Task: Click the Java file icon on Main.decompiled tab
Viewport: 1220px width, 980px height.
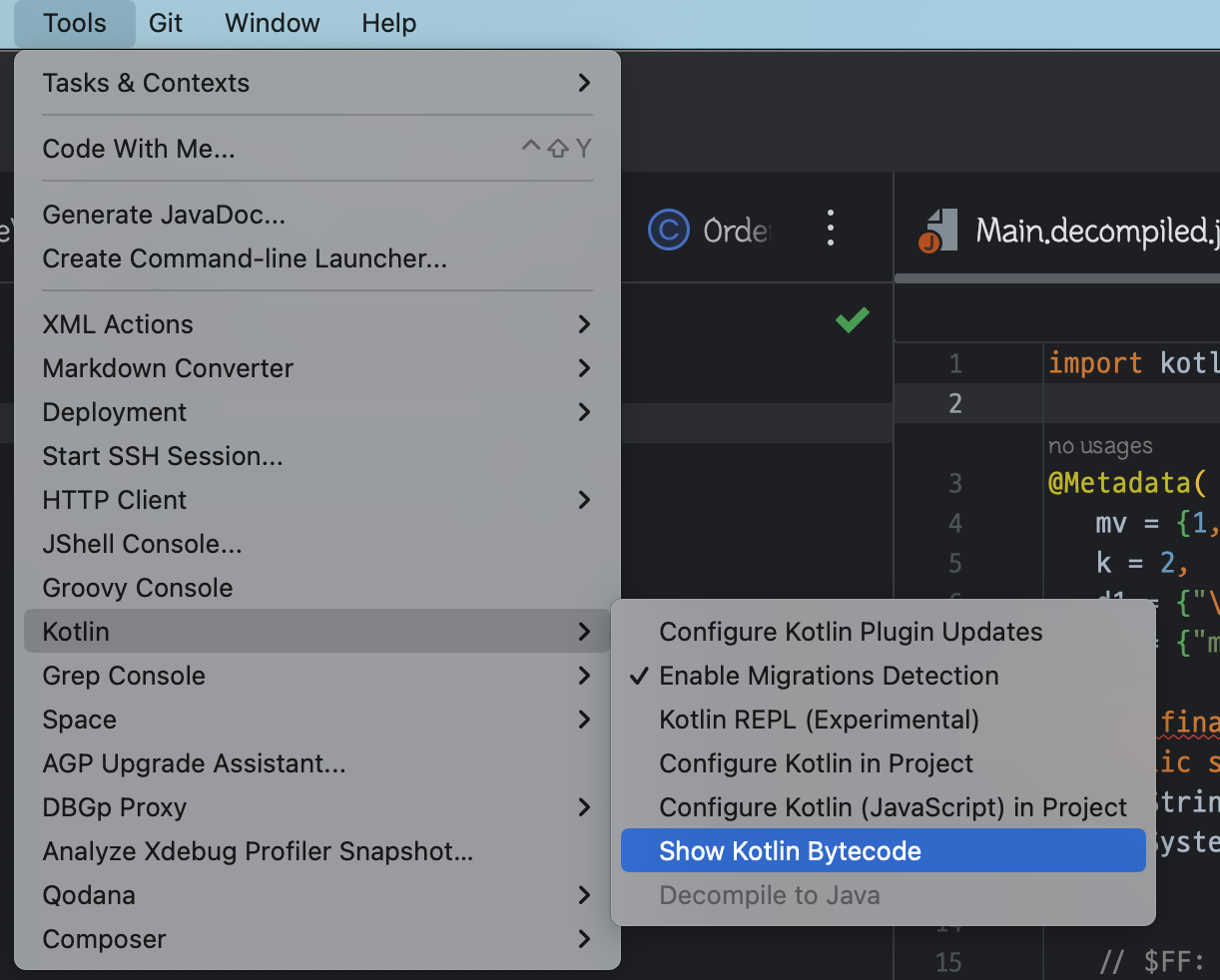Action: [936, 231]
